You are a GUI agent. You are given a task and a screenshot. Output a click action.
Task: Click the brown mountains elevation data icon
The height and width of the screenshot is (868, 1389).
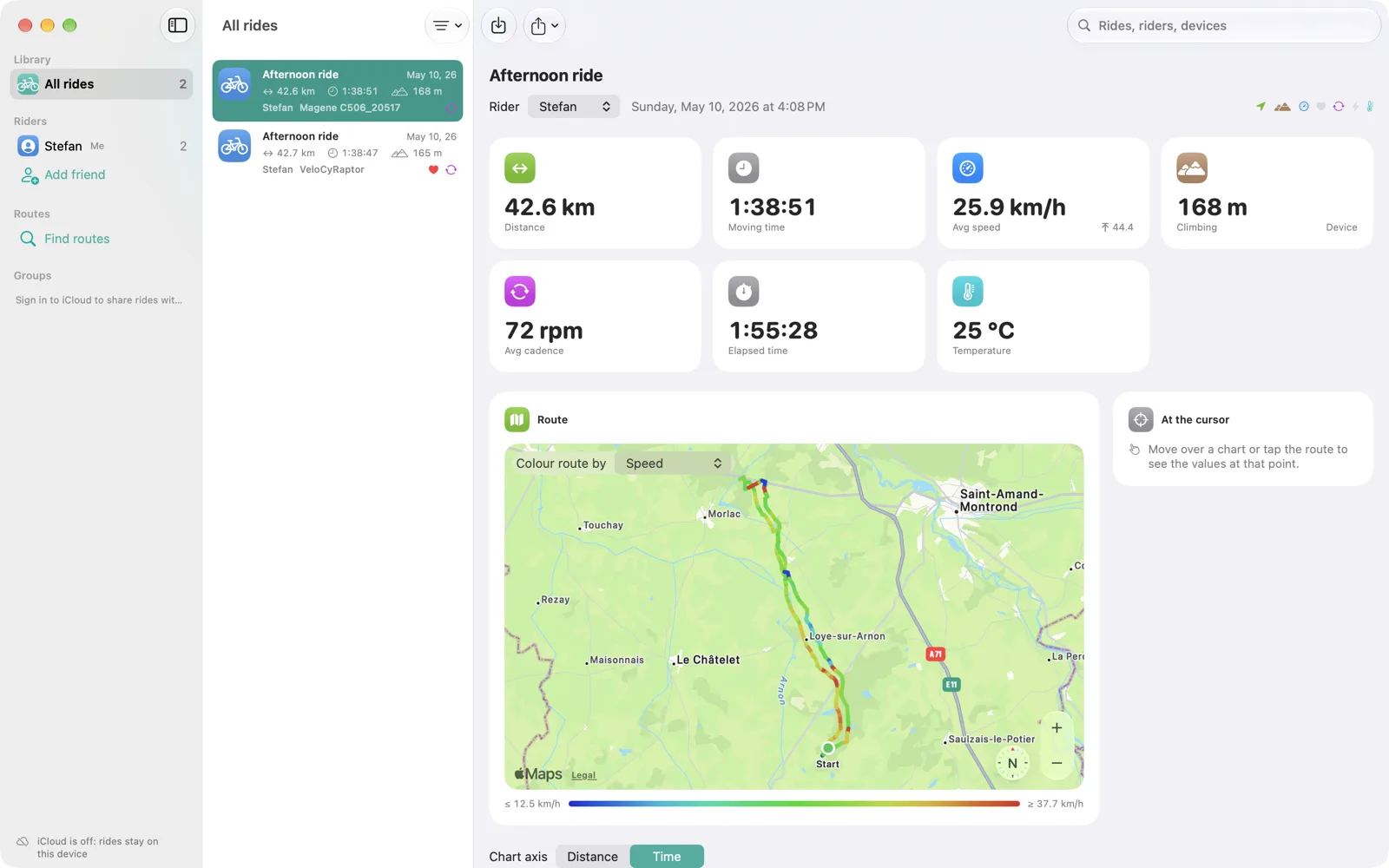[x=1282, y=107]
